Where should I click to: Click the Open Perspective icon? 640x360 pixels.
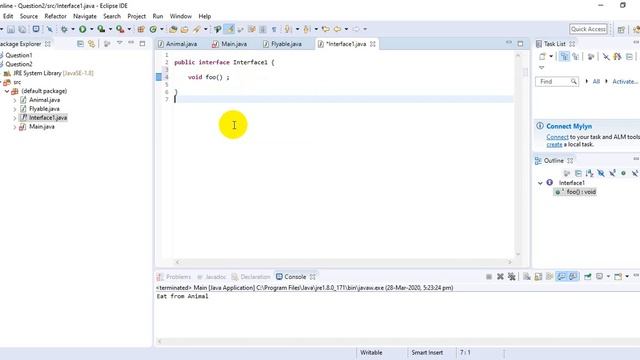(x=621, y=29)
